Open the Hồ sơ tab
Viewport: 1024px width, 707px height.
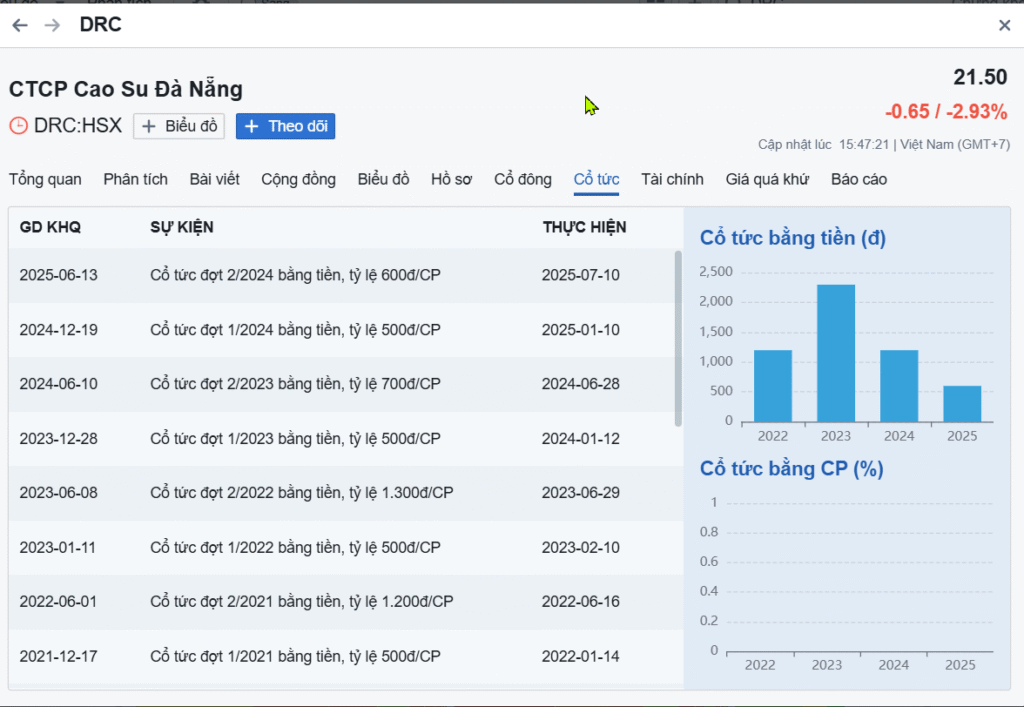click(x=451, y=179)
